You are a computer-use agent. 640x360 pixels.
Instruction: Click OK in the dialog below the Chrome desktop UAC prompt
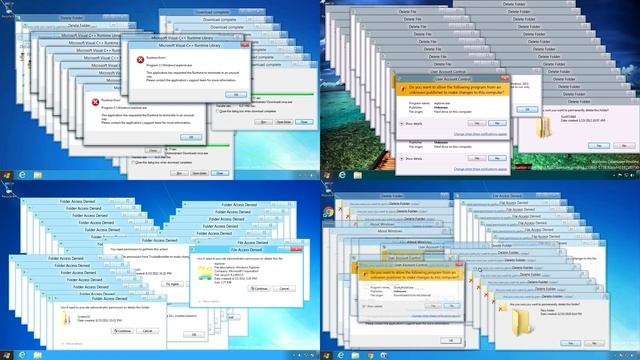(451, 340)
